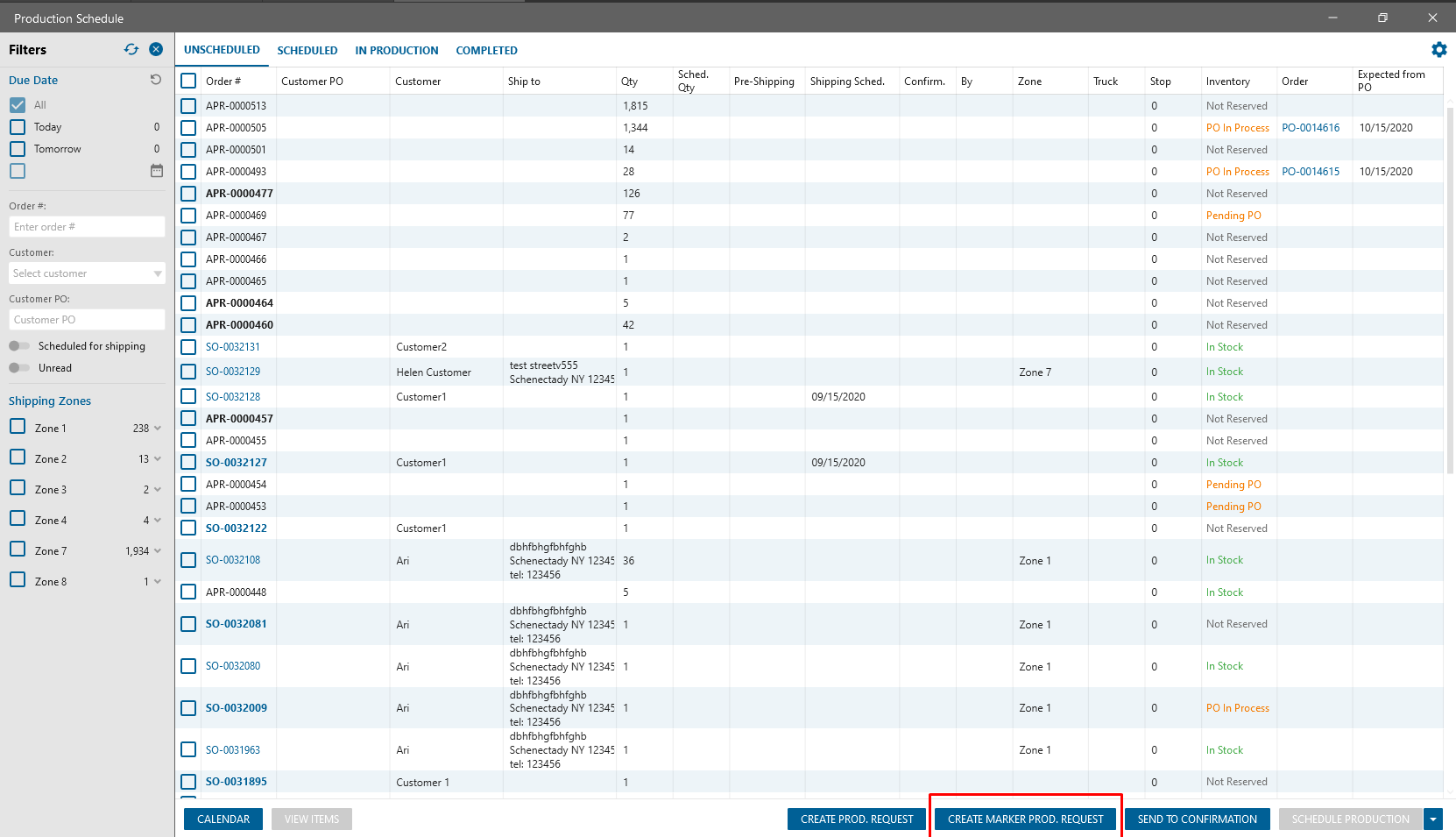Open the Calendar button
Viewport: 1456px width, 837px height.
(223, 819)
